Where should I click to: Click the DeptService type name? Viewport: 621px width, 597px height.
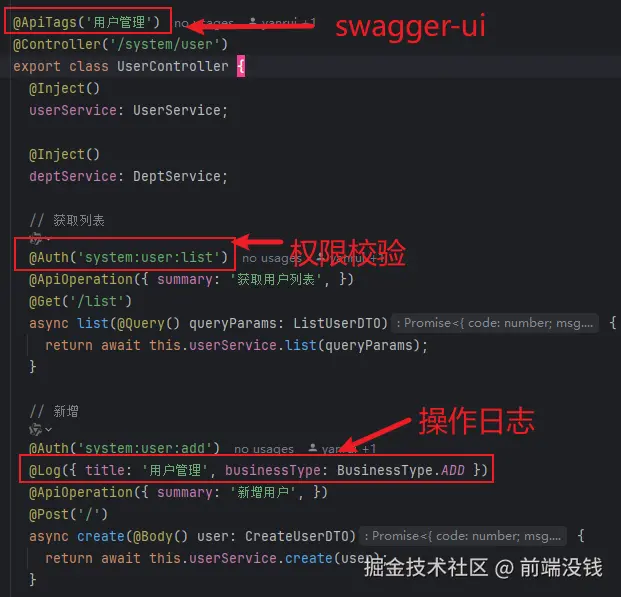tap(176, 176)
